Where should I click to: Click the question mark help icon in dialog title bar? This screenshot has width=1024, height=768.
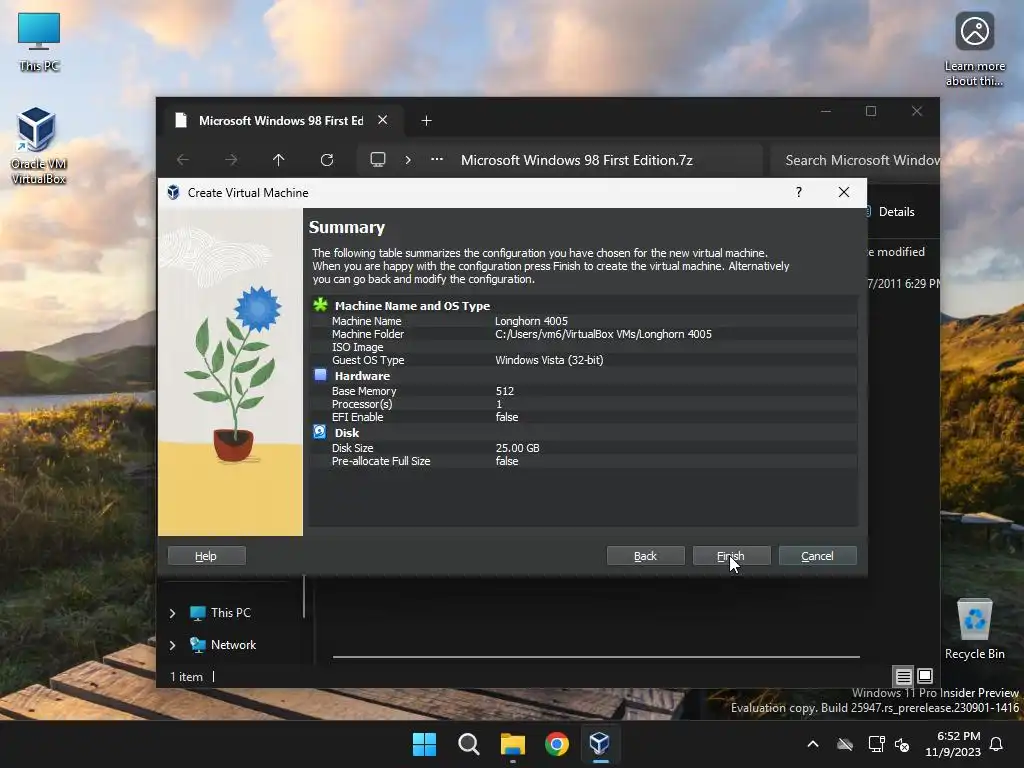coord(798,192)
